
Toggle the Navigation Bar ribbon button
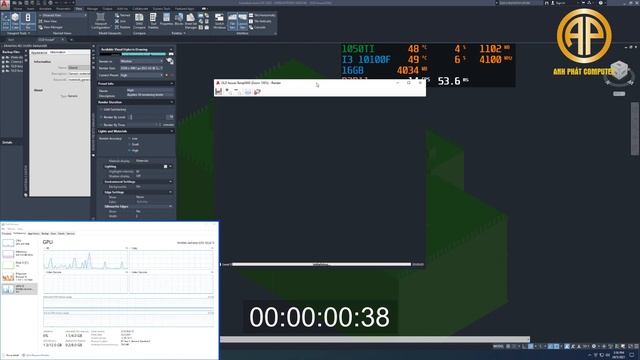[x=28, y=21]
